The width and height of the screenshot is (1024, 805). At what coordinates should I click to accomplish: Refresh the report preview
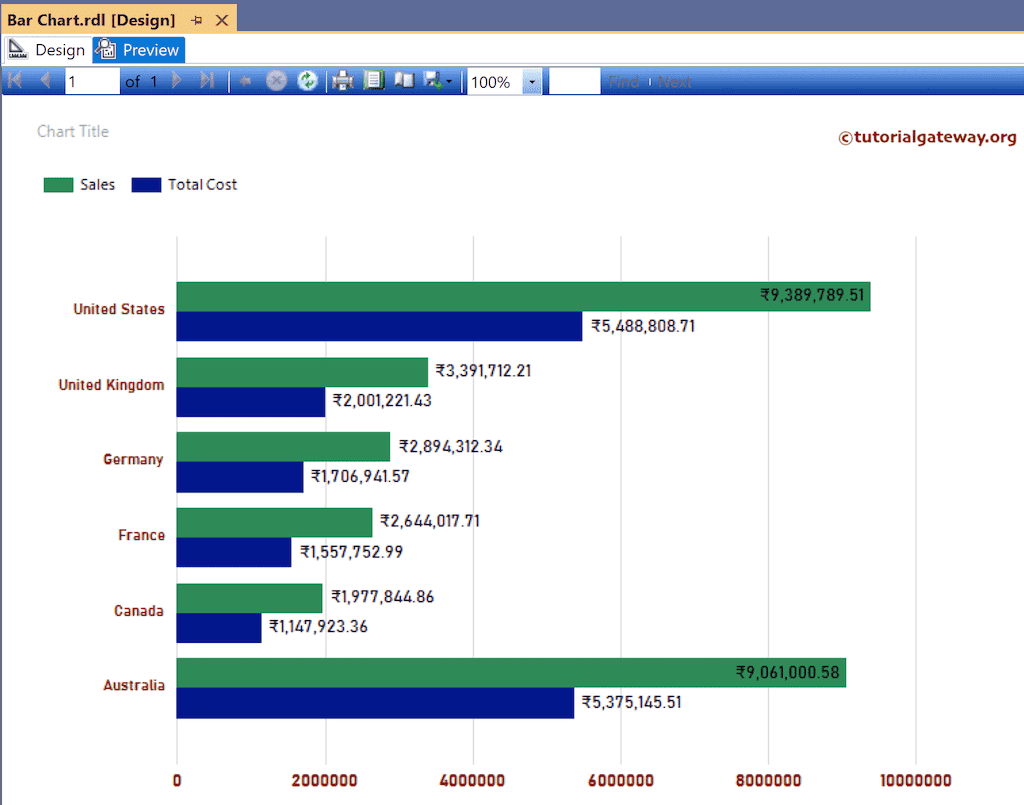(308, 80)
